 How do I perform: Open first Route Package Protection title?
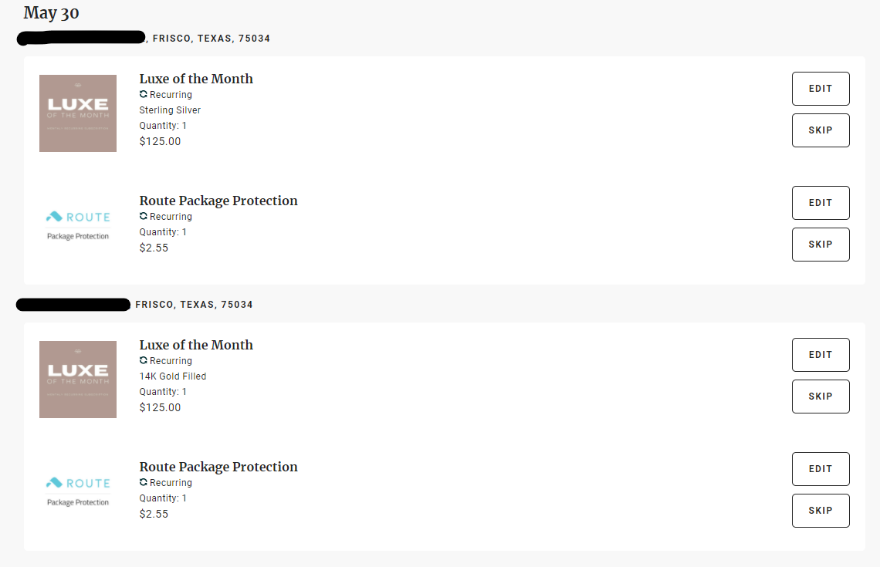point(218,201)
